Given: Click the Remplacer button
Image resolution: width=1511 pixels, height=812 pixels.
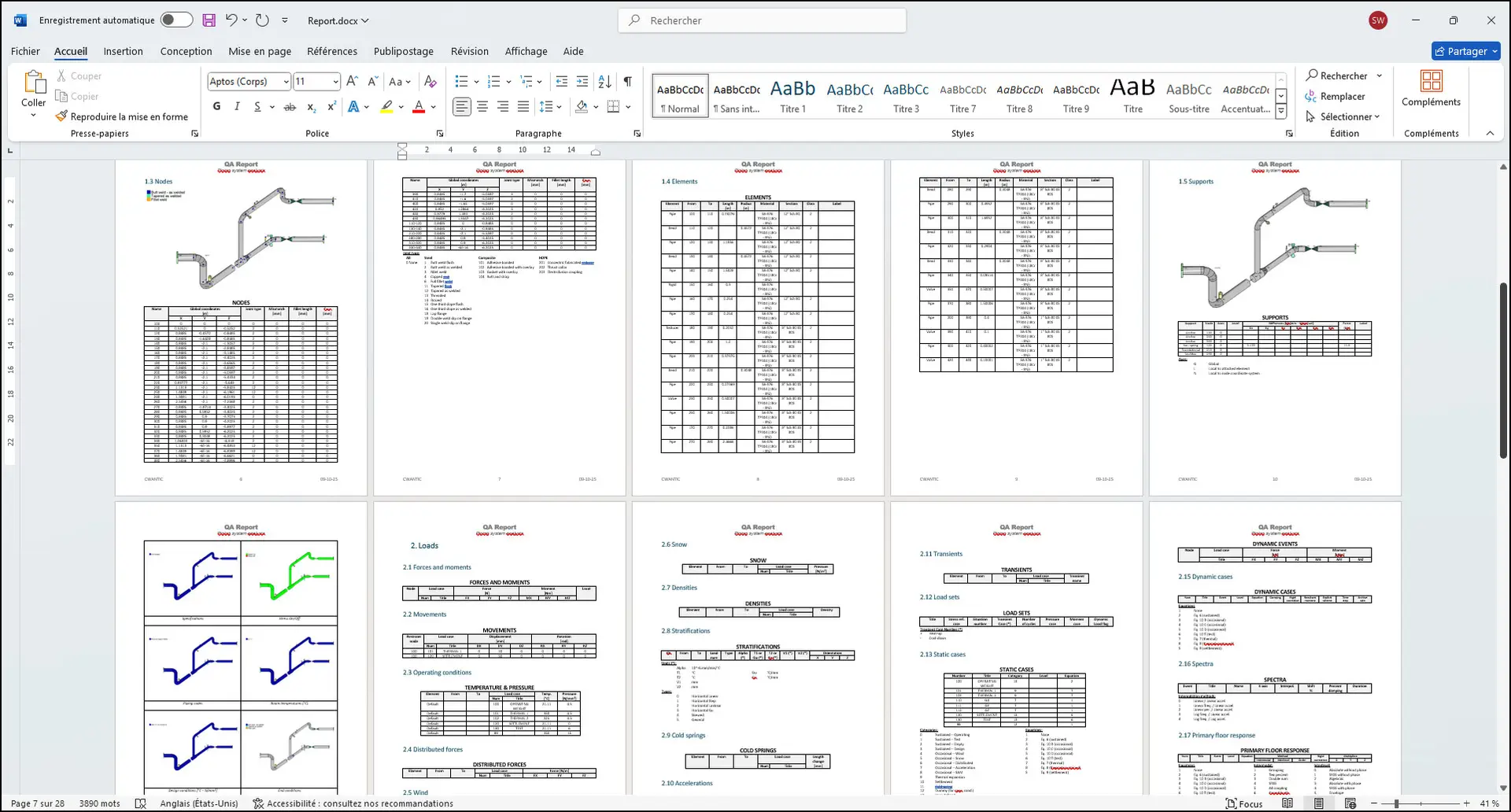Looking at the screenshot, I should coord(1336,96).
